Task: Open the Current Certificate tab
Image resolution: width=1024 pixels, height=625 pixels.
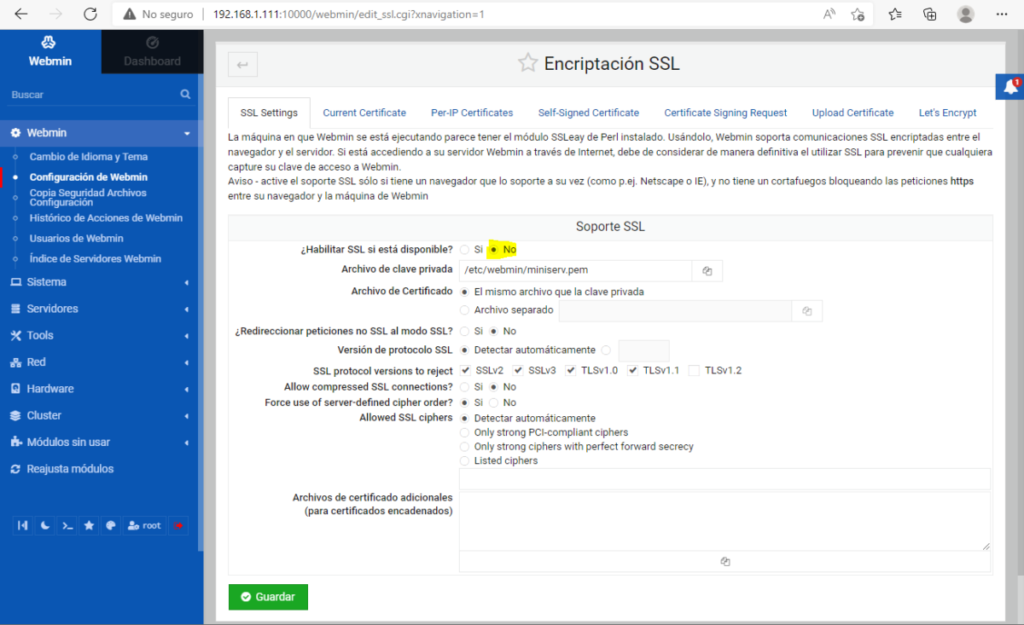Action: pyautogui.click(x=364, y=113)
